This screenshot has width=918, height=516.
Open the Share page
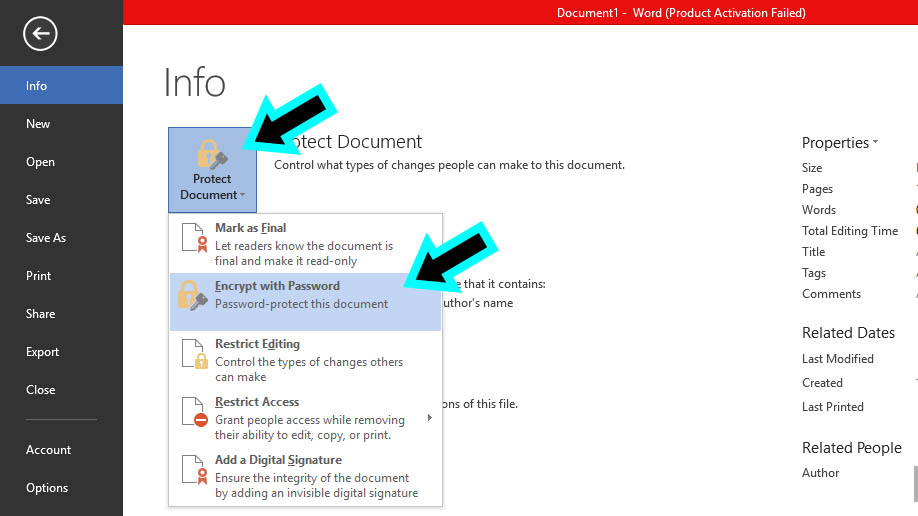pyautogui.click(x=40, y=314)
